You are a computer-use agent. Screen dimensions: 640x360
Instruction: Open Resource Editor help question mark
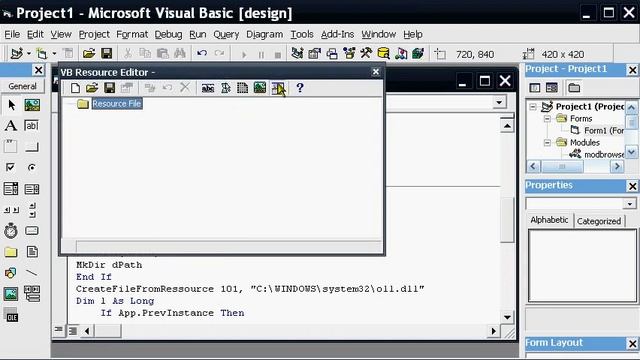pos(300,88)
